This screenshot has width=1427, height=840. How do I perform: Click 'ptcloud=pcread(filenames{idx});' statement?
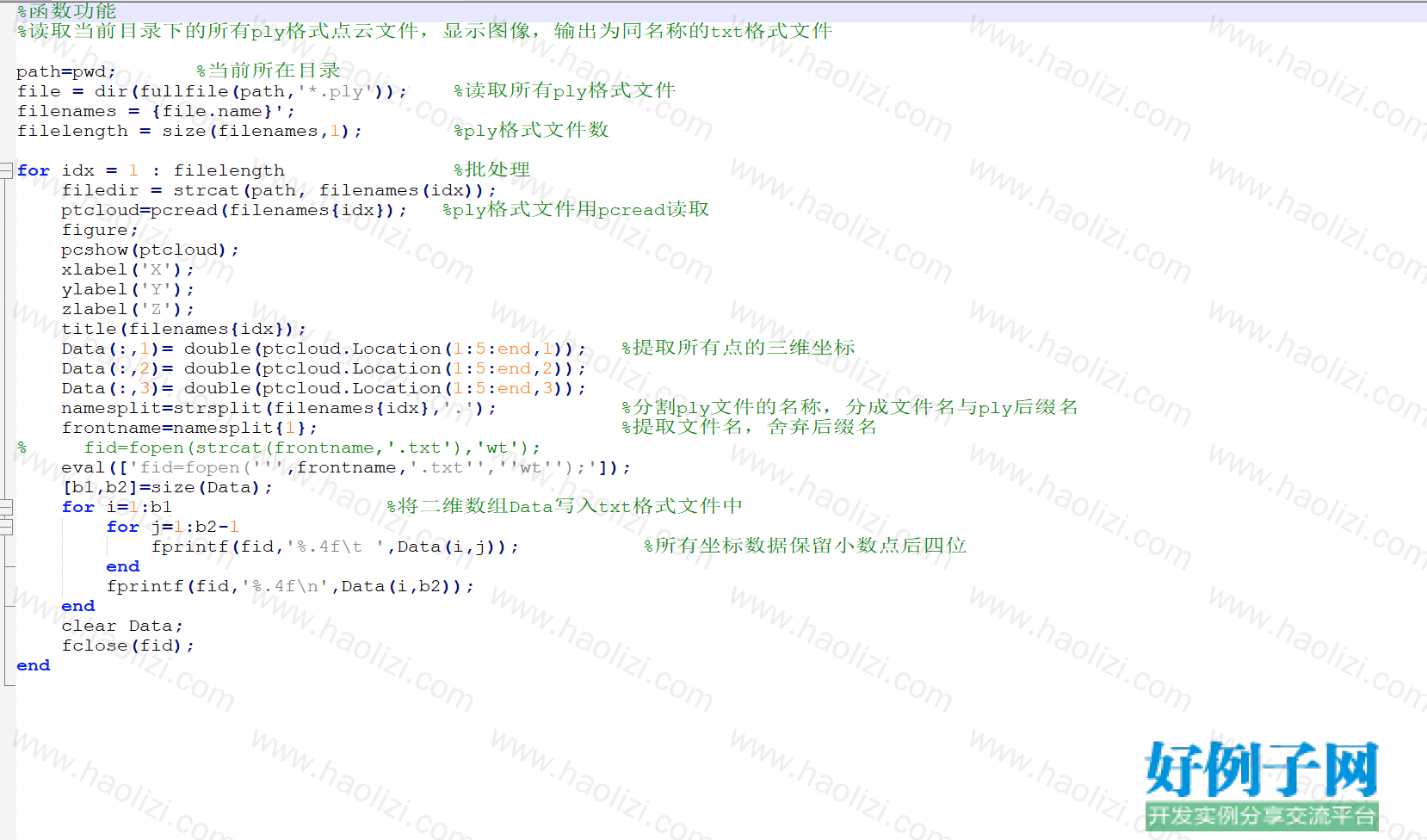234,210
